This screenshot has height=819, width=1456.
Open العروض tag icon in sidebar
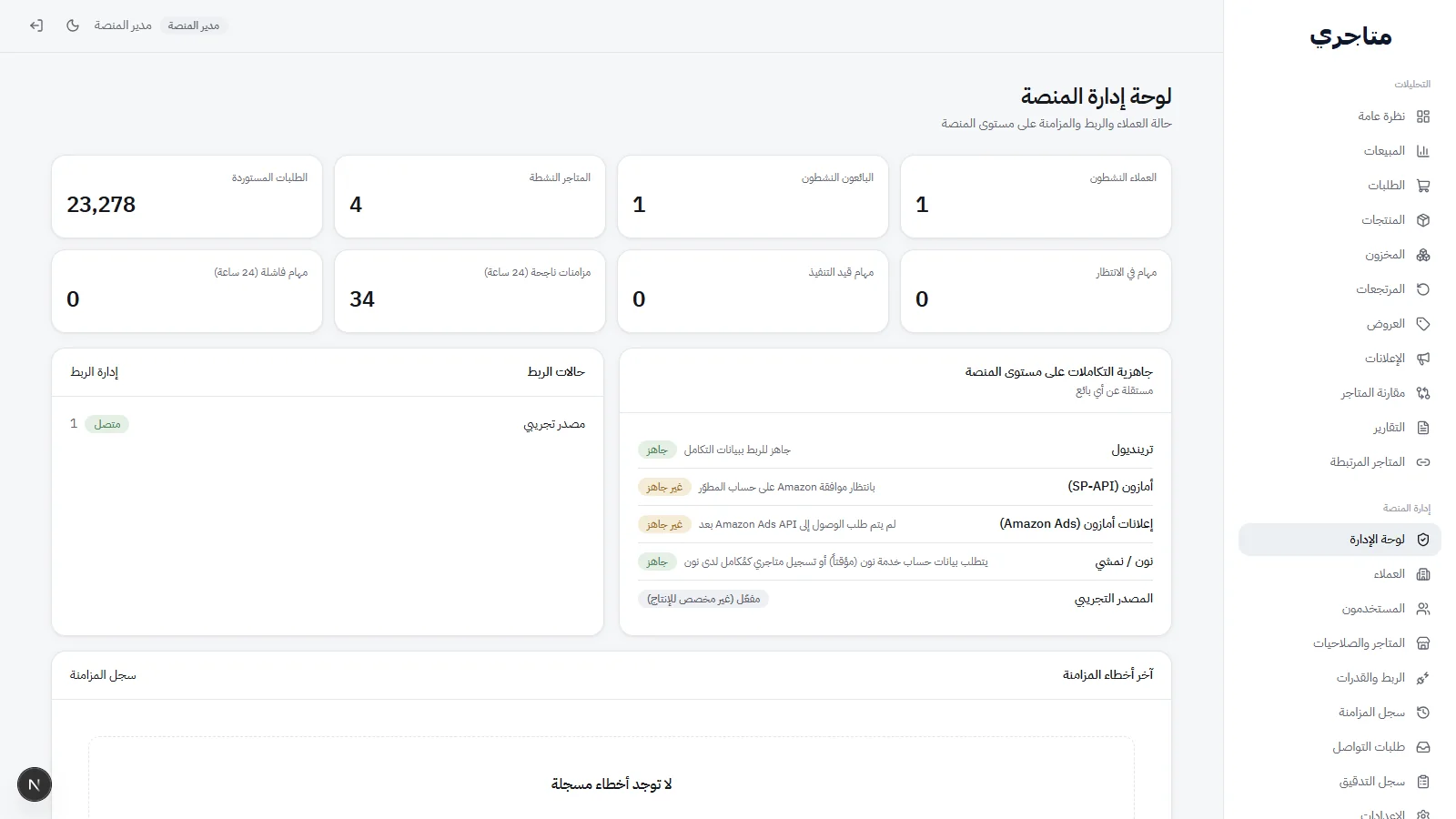coord(1423,324)
